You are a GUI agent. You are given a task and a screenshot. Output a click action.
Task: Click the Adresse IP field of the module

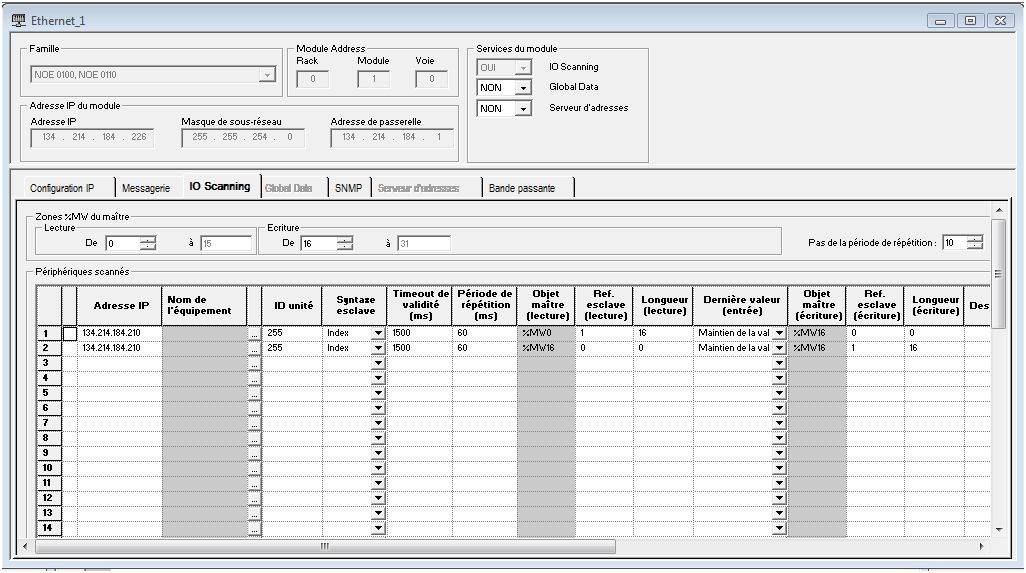[92, 137]
